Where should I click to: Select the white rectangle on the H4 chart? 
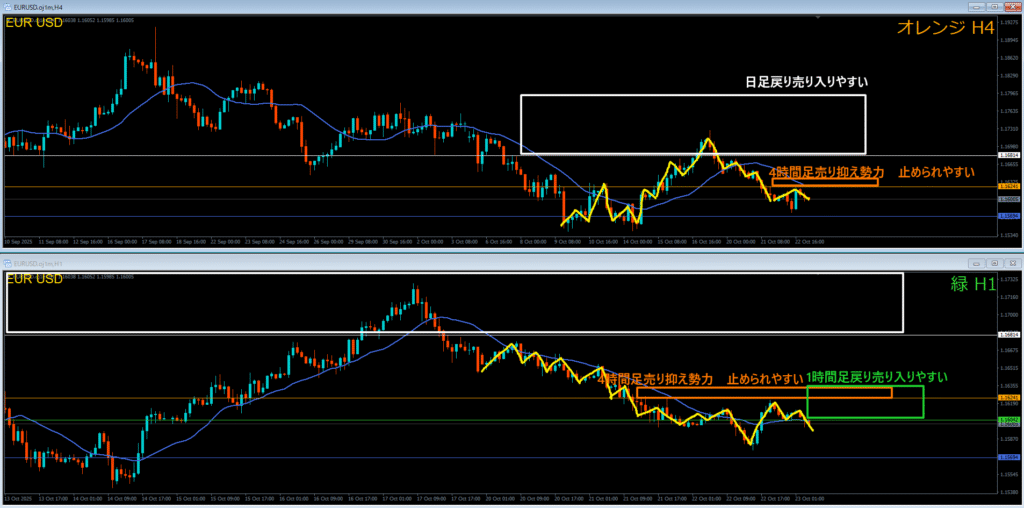coord(692,96)
